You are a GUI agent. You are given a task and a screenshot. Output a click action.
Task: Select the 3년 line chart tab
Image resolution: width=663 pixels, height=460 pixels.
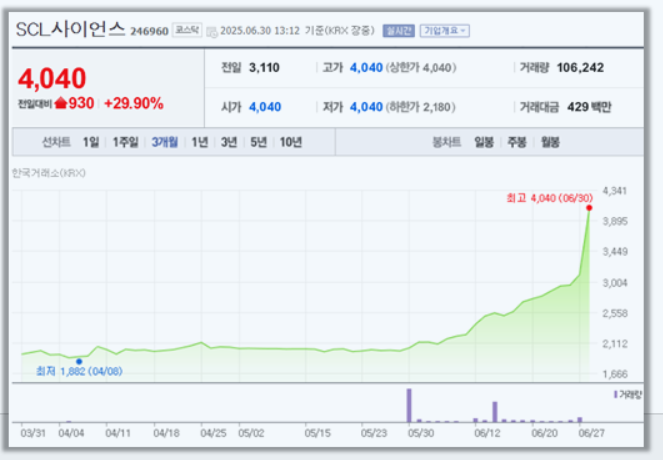[x=229, y=142]
